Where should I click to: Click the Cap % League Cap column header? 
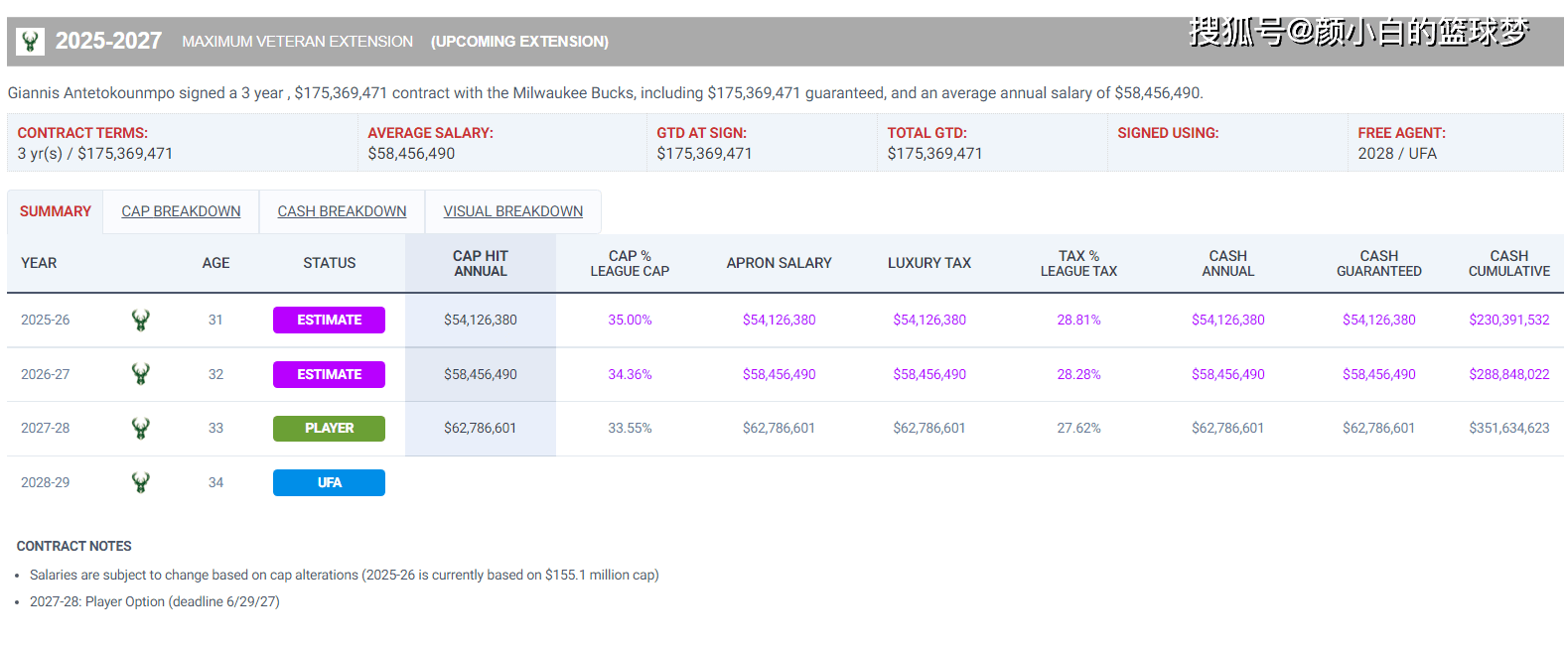(x=630, y=263)
